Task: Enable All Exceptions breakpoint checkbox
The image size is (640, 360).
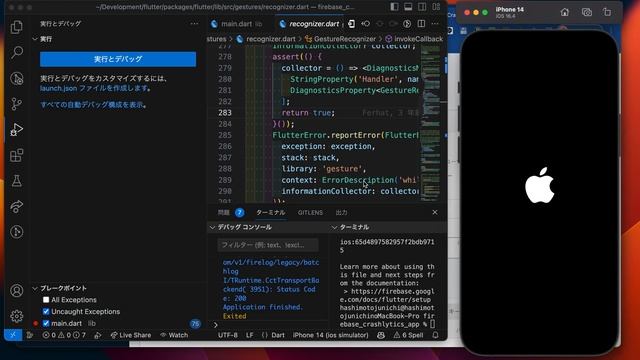Action: (46, 300)
